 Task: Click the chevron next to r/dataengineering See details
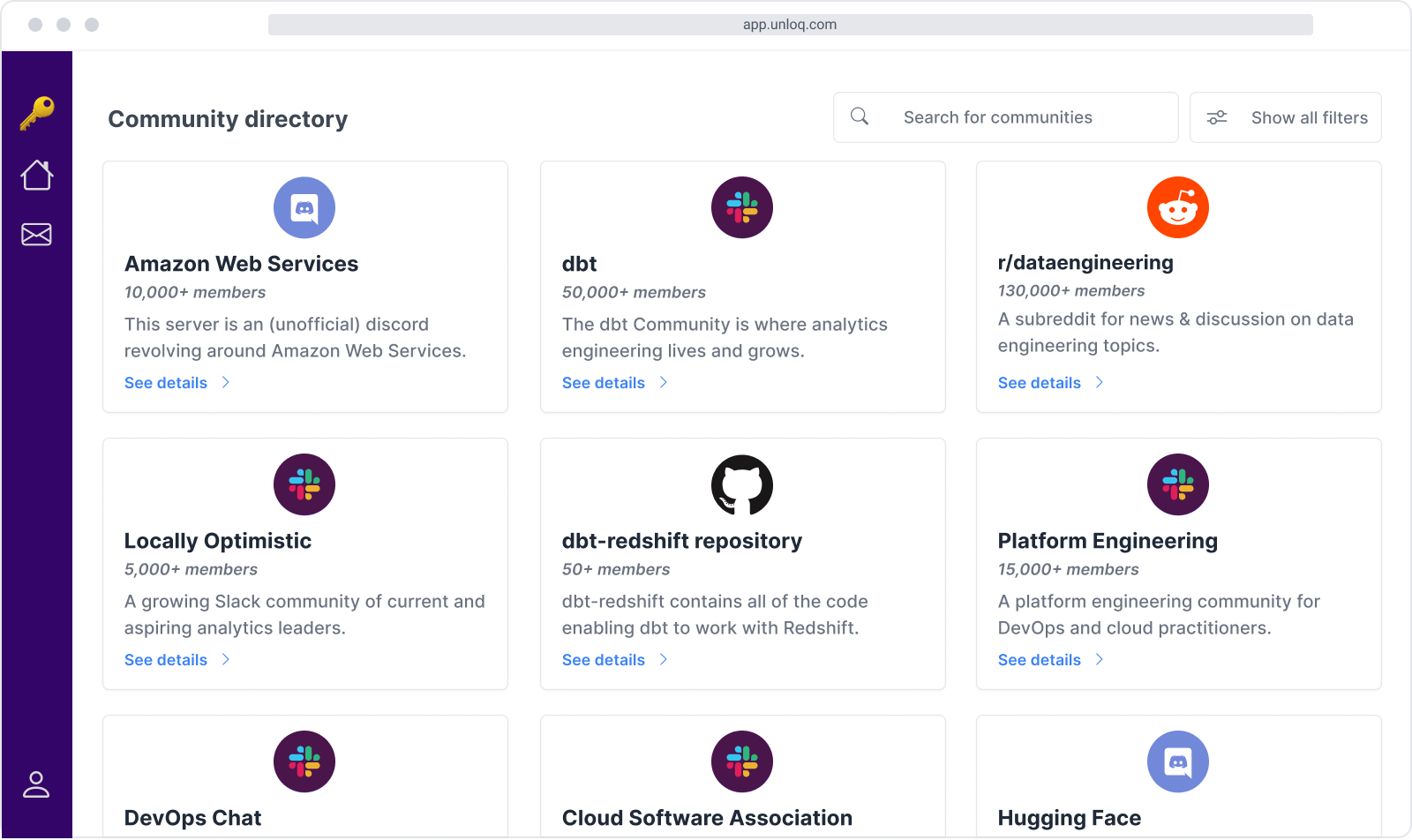pyautogui.click(x=1100, y=382)
